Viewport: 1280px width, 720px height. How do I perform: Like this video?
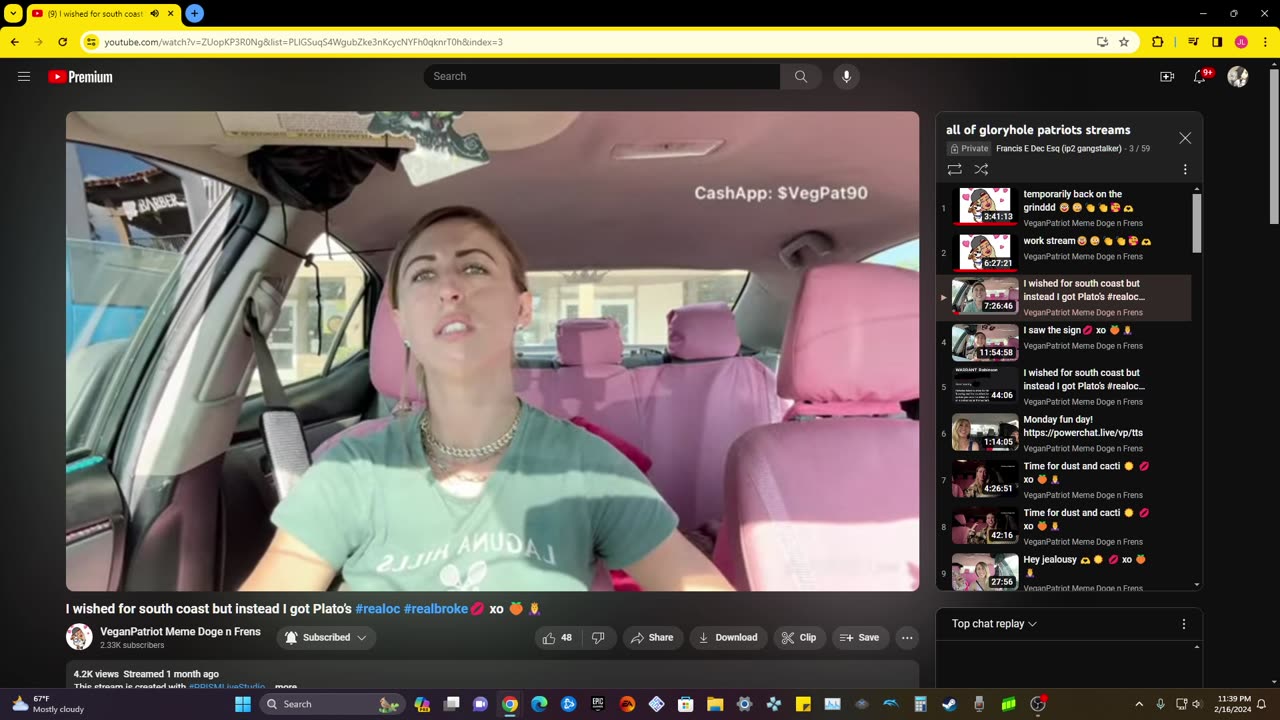coord(557,638)
